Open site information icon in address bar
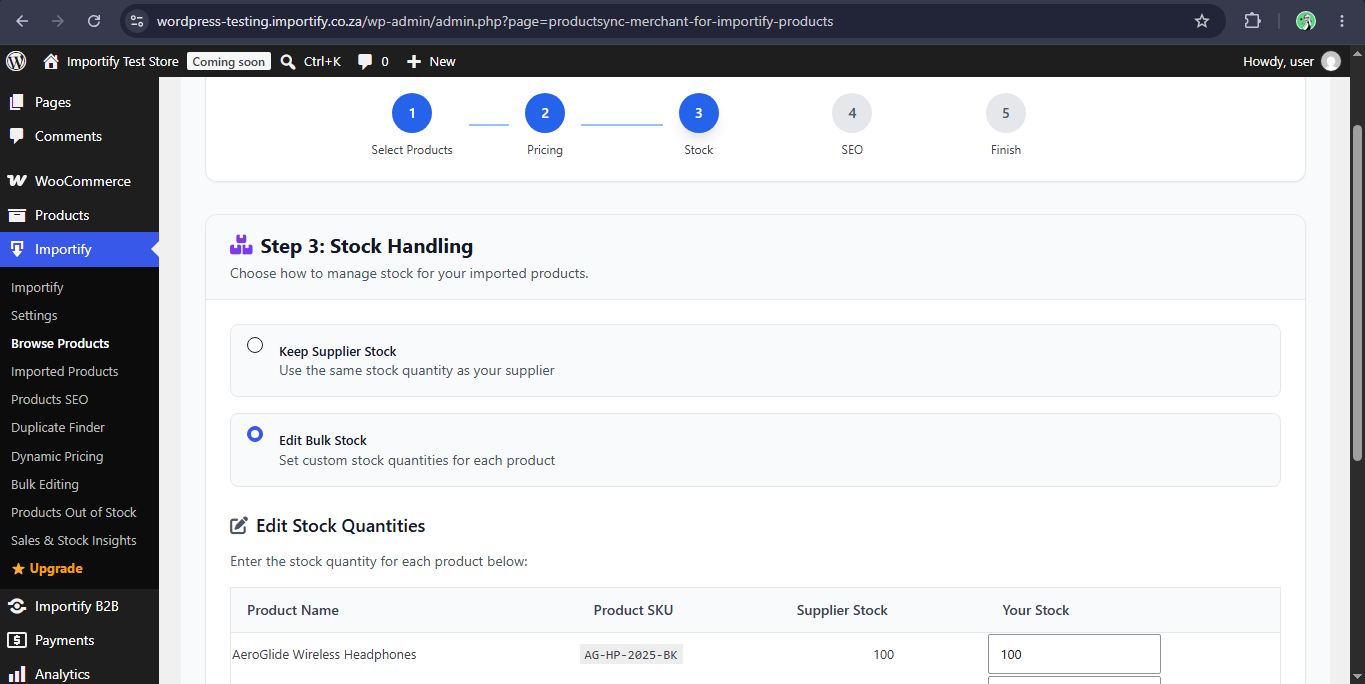 click(138, 21)
